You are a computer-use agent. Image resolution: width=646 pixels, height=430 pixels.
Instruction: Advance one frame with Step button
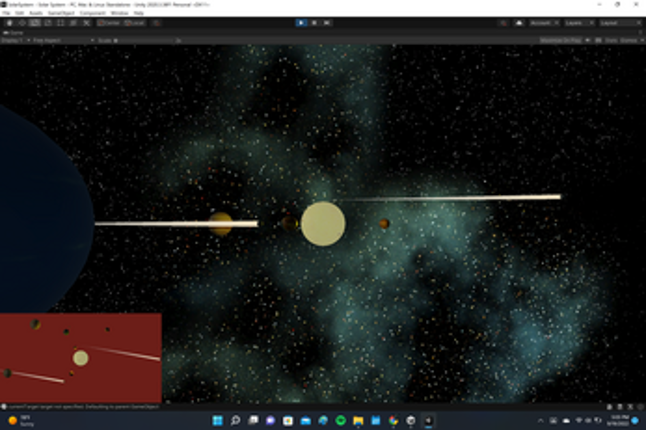click(x=327, y=23)
